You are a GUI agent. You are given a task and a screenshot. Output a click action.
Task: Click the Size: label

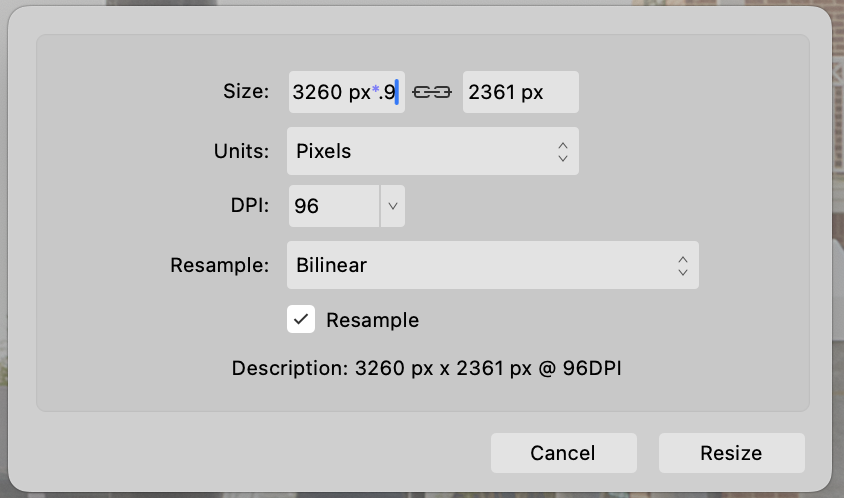[x=246, y=92]
